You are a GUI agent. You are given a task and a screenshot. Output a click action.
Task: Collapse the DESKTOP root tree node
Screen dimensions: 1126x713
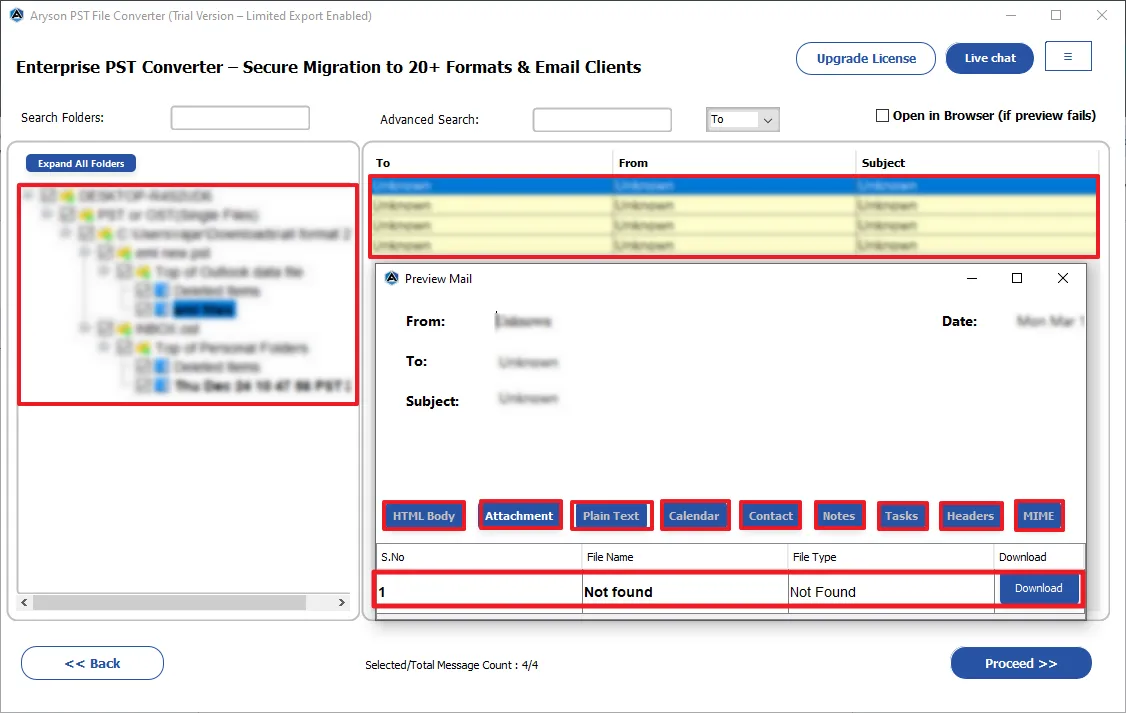[29, 195]
